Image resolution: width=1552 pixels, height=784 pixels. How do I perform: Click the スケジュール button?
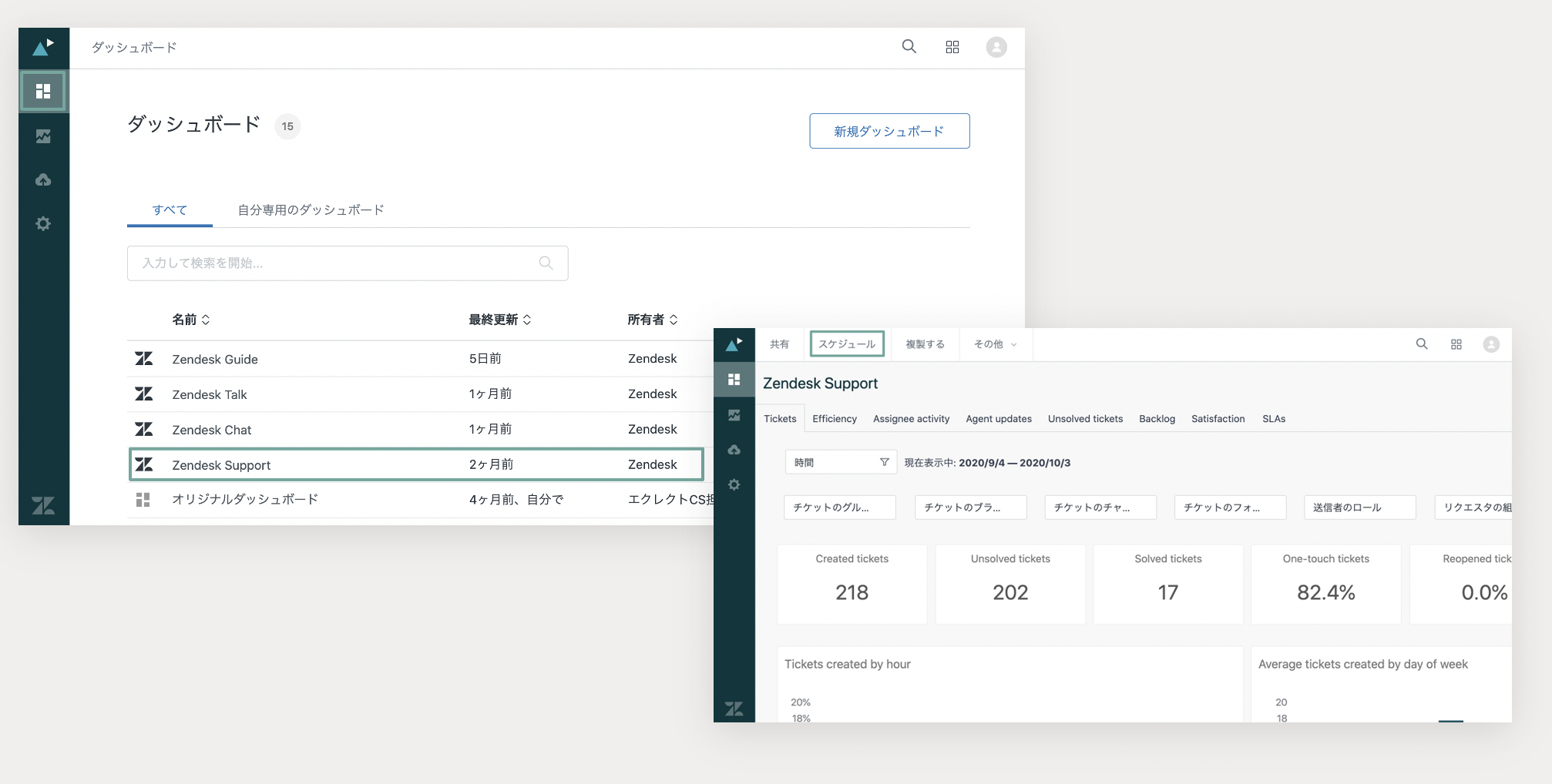pos(847,343)
